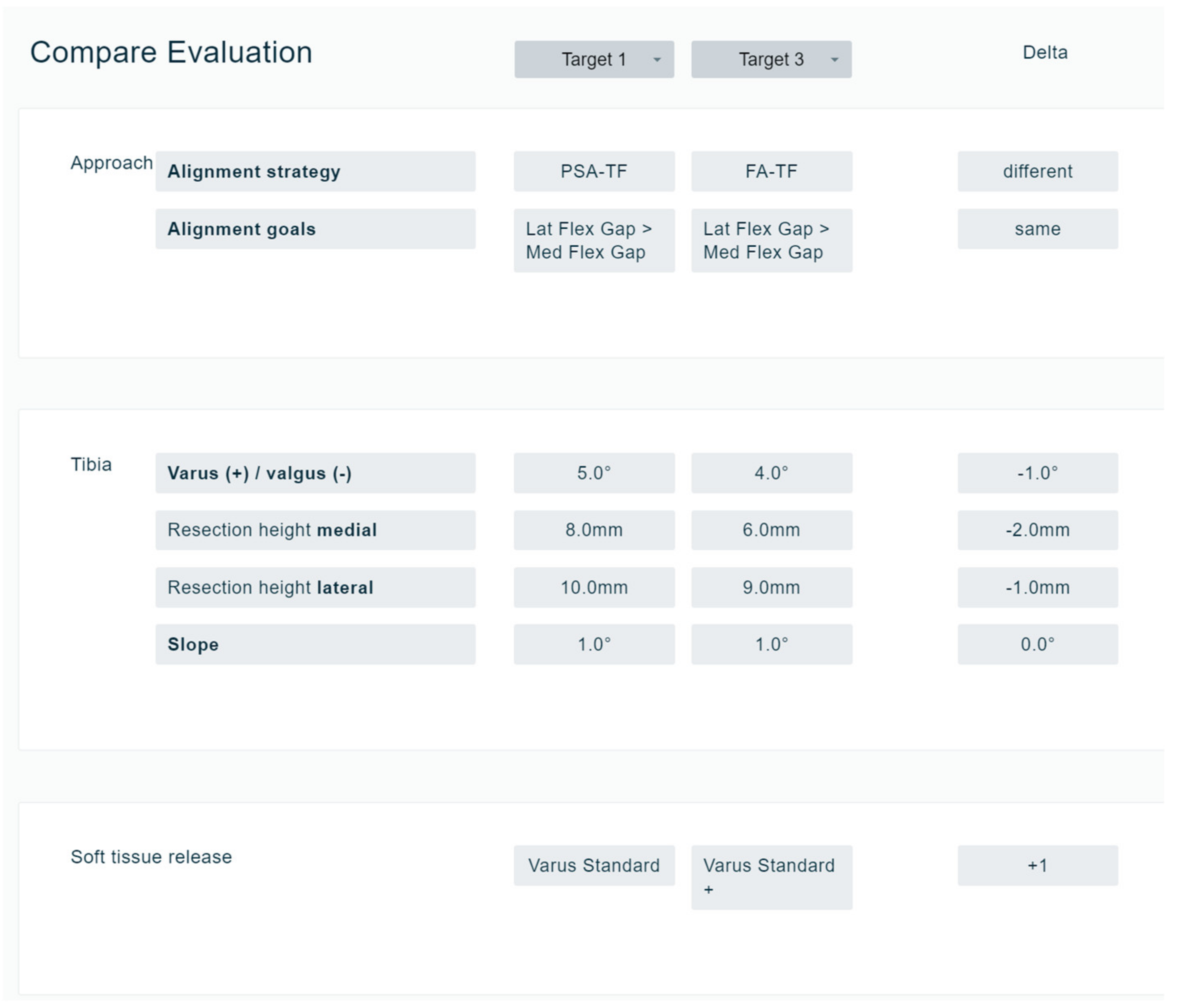The height and width of the screenshot is (1008, 1186).
Task: Select the Resection height lateral label
Action: (x=314, y=587)
